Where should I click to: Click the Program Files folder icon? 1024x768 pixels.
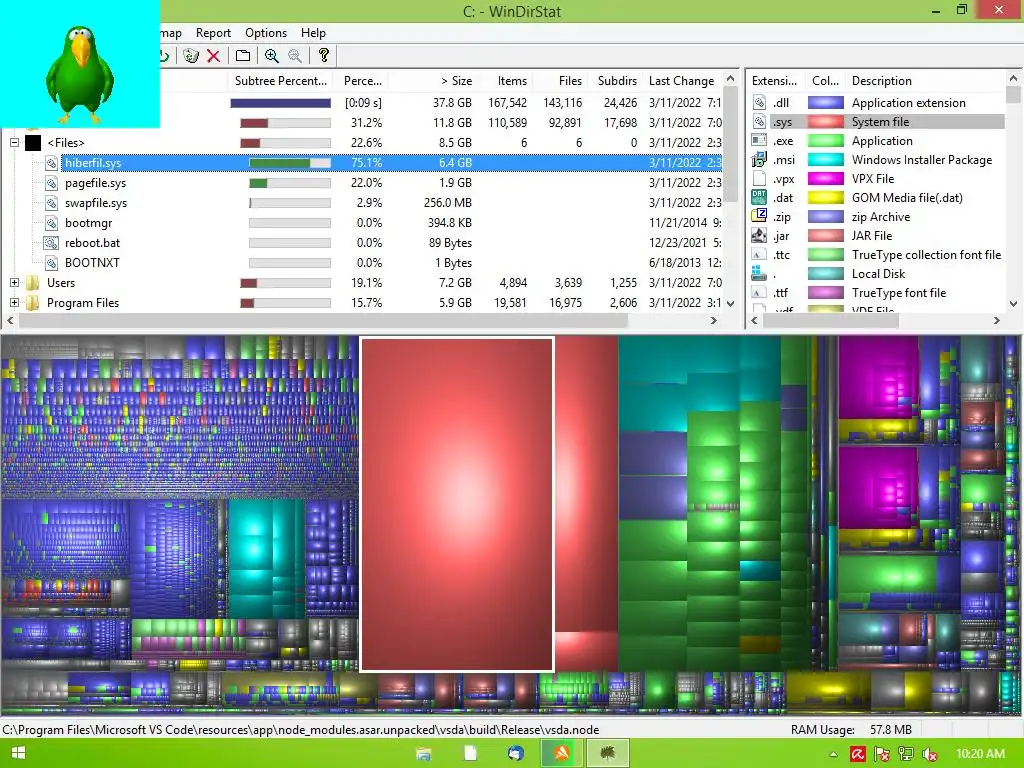[33, 303]
